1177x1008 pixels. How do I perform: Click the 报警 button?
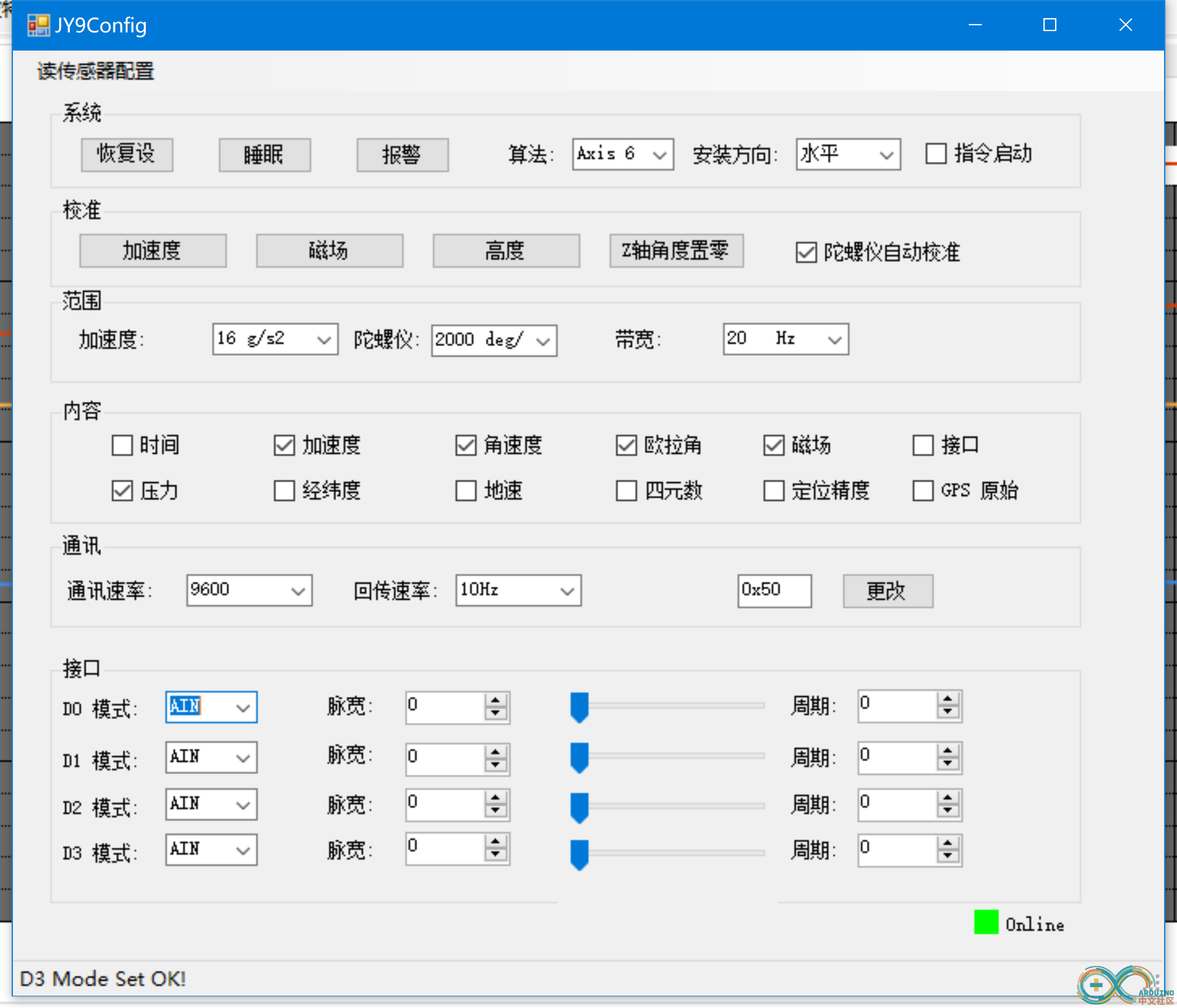402,154
